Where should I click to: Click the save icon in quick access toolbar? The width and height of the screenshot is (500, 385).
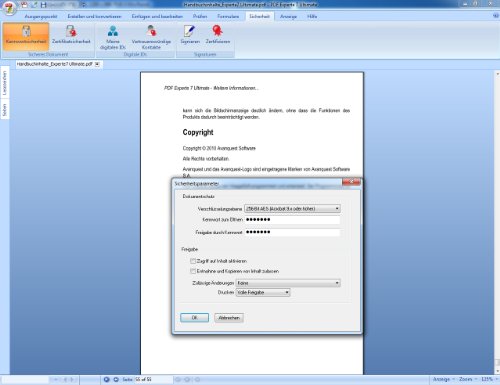click(x=43, y=5)
